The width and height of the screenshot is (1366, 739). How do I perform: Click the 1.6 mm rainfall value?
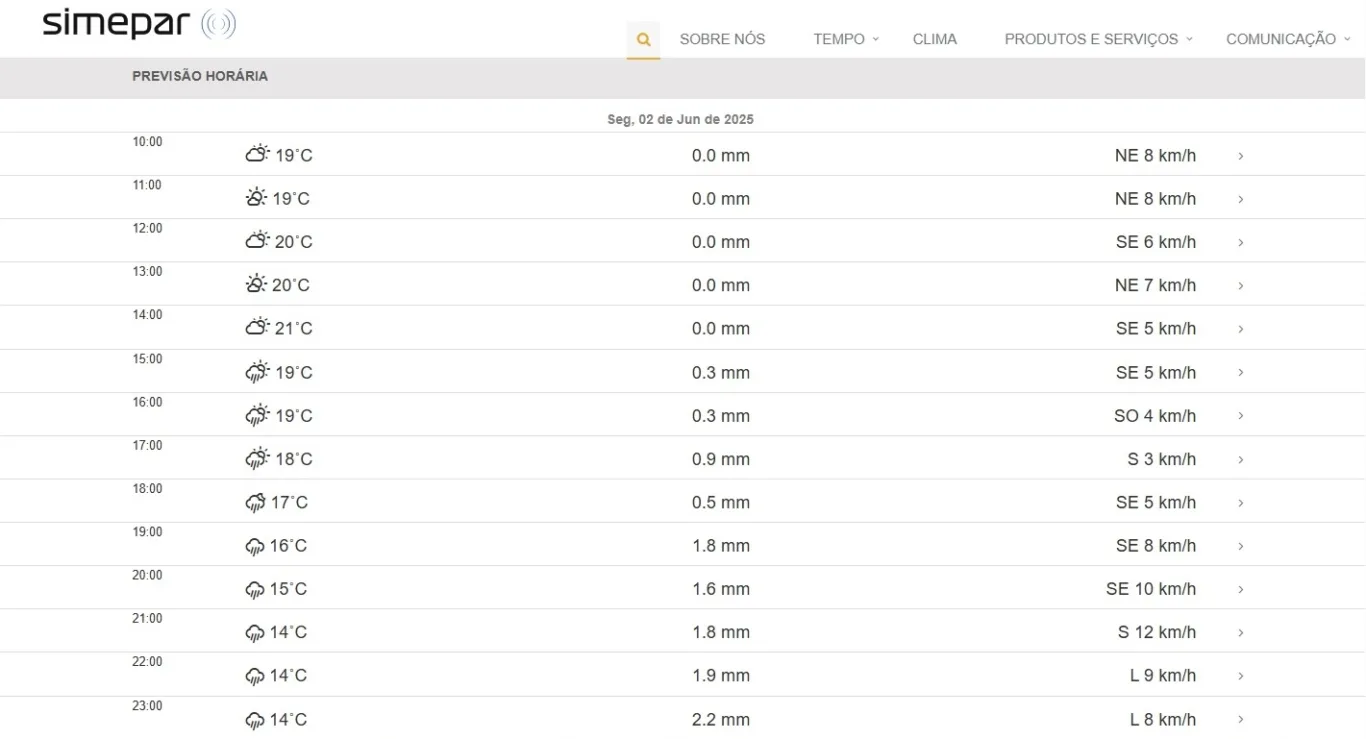coord(721,589)
